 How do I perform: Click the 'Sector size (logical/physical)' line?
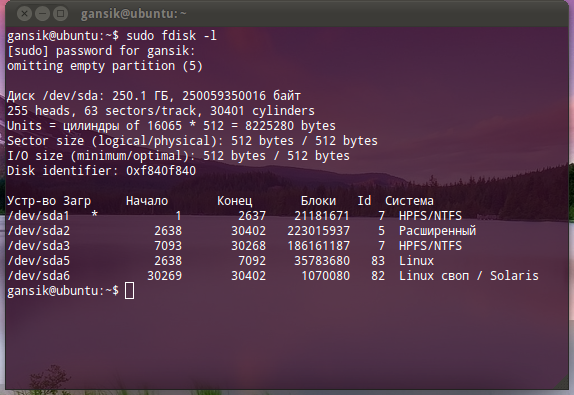pos(192,141)
